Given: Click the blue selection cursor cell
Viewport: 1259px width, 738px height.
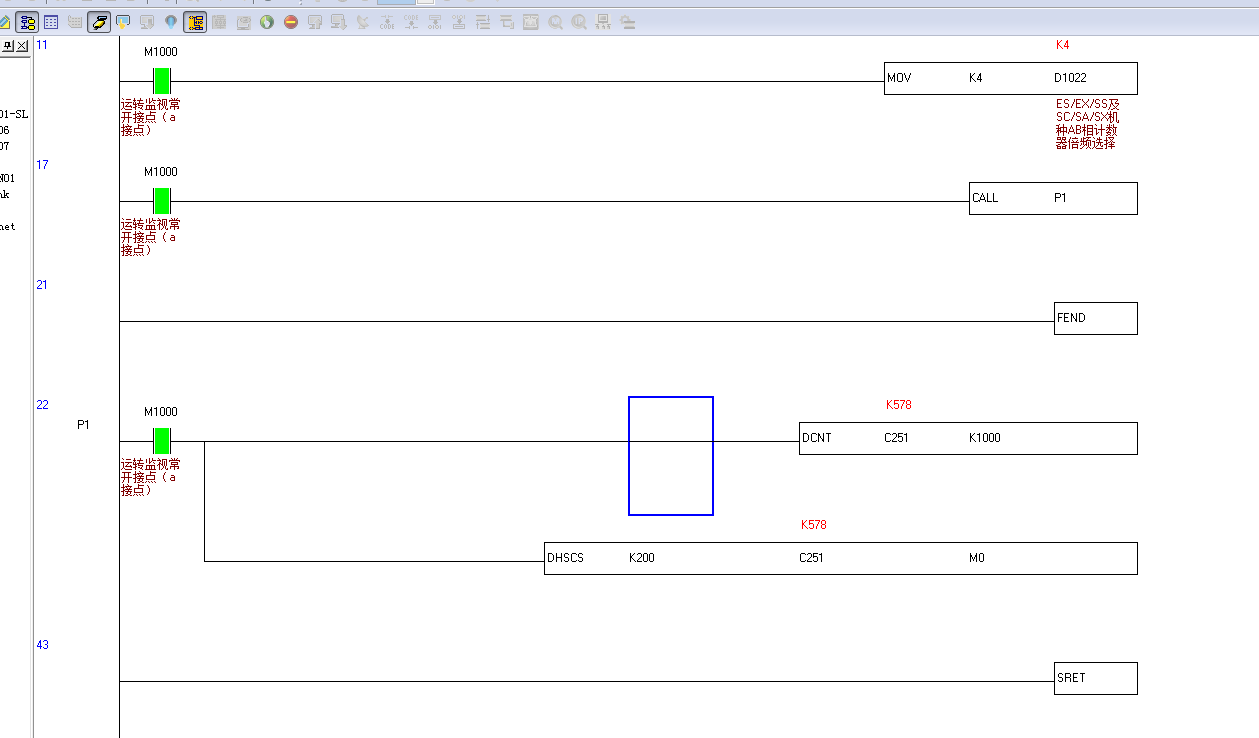Looking at the screenshot, I should [670, 456].
